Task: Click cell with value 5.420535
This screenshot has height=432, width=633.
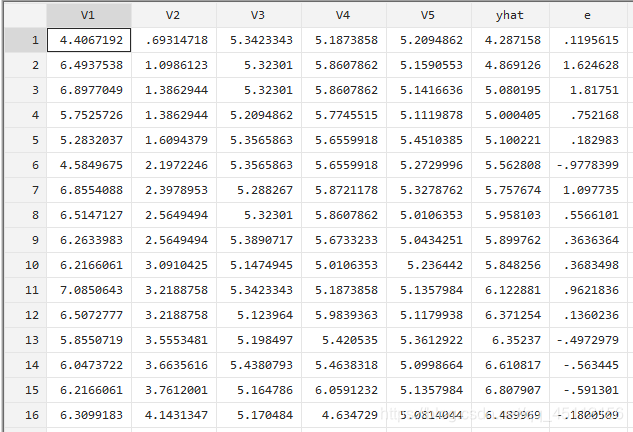Action: pos(344,340)
